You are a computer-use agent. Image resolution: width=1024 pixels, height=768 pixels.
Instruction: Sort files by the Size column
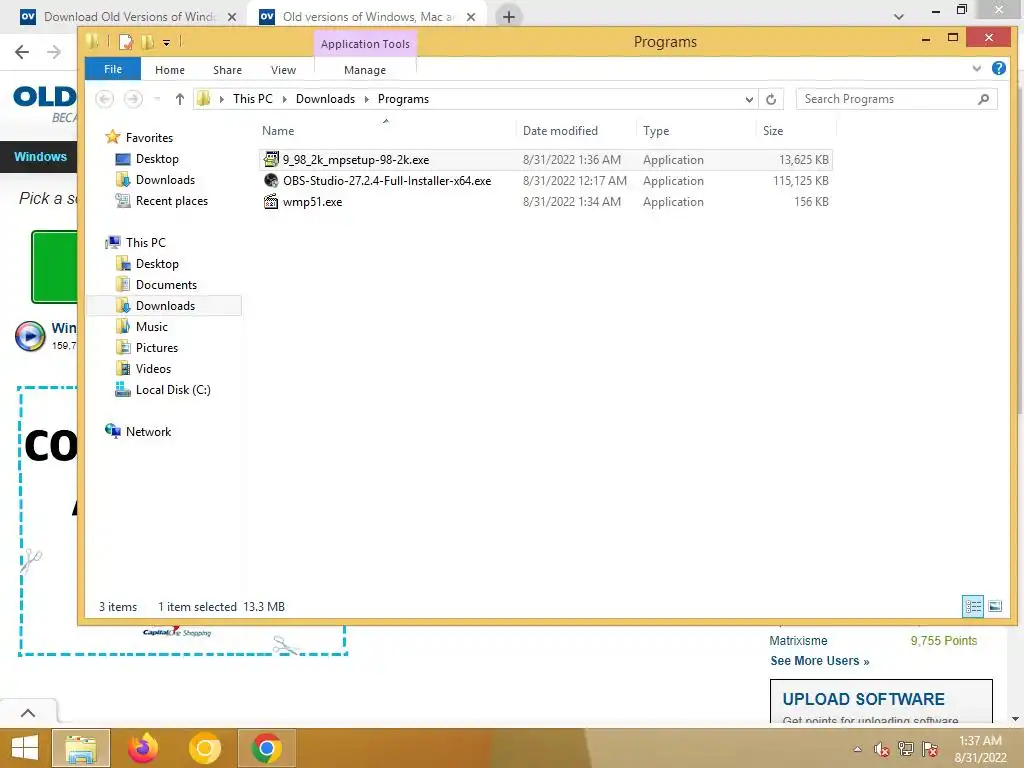click(773, 131)
